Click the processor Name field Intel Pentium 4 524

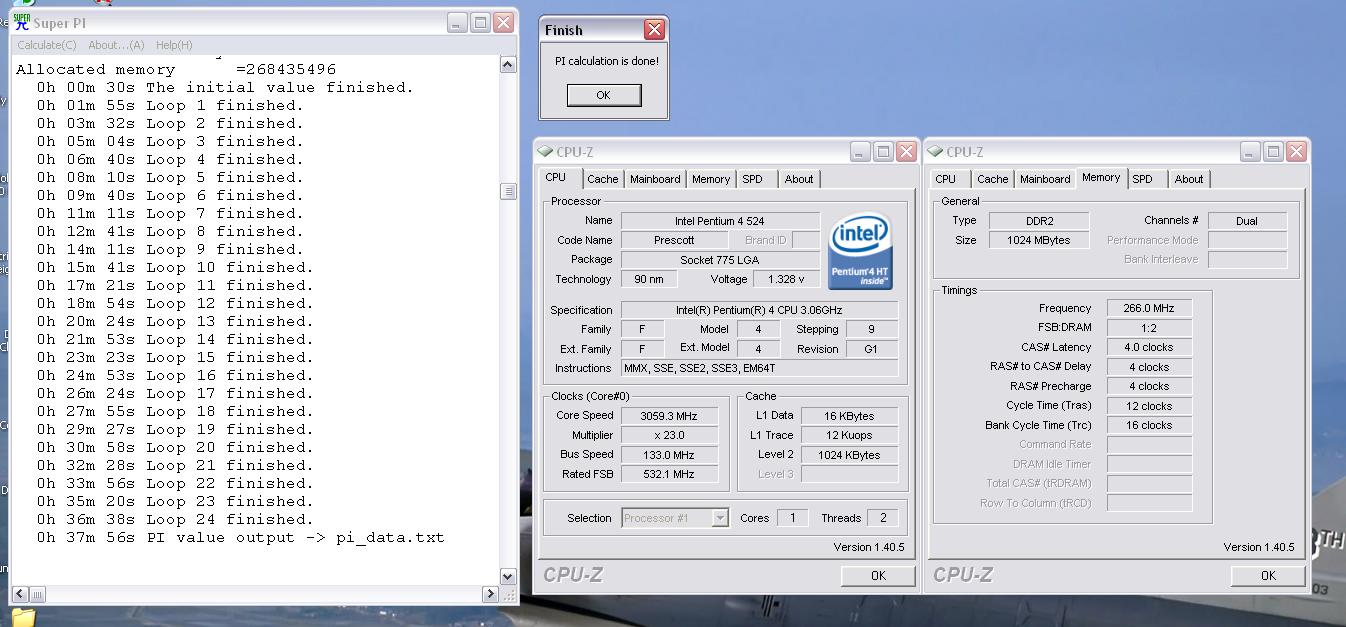(x=720, y=221)
